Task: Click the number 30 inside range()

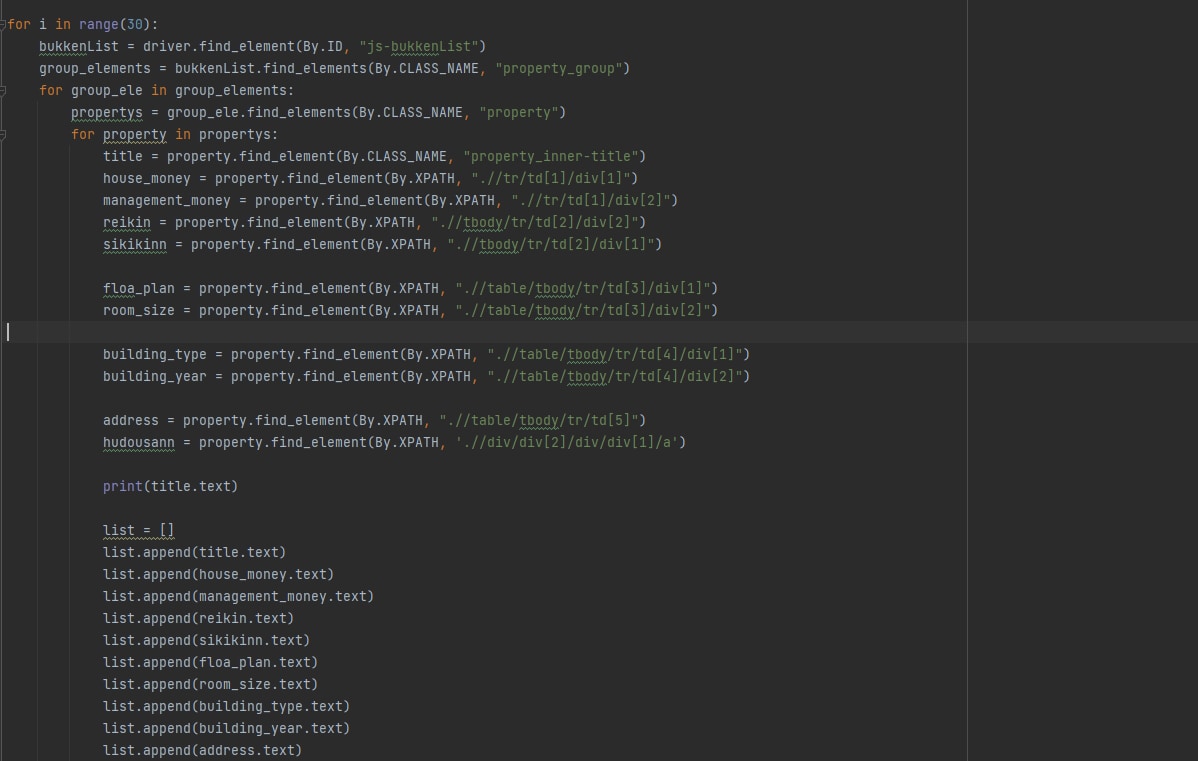Action: [135, 24]
